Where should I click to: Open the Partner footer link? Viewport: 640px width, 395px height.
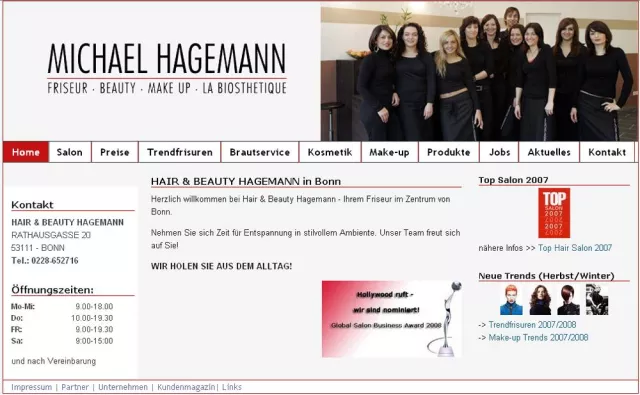tap(75, 387)
